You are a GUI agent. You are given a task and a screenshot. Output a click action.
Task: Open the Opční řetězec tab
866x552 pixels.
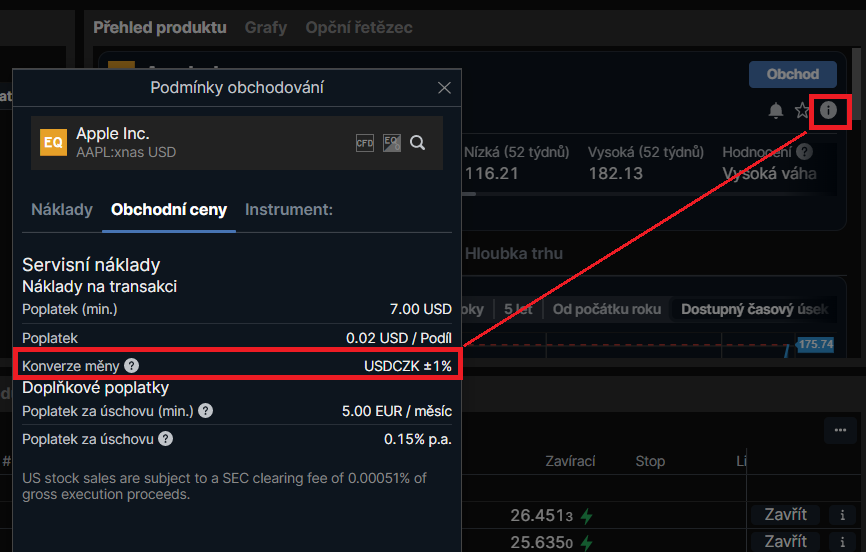pyautogui.click(x=359, y=28)
